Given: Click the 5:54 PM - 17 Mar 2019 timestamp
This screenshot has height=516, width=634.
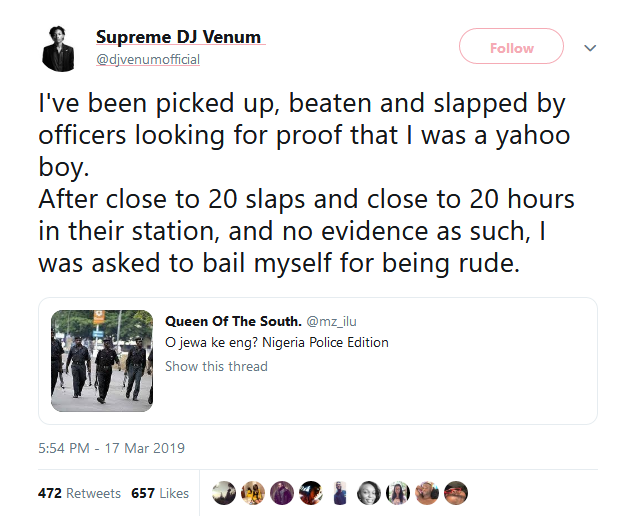Looking at the screenshot, I should [x=111, y=447].
